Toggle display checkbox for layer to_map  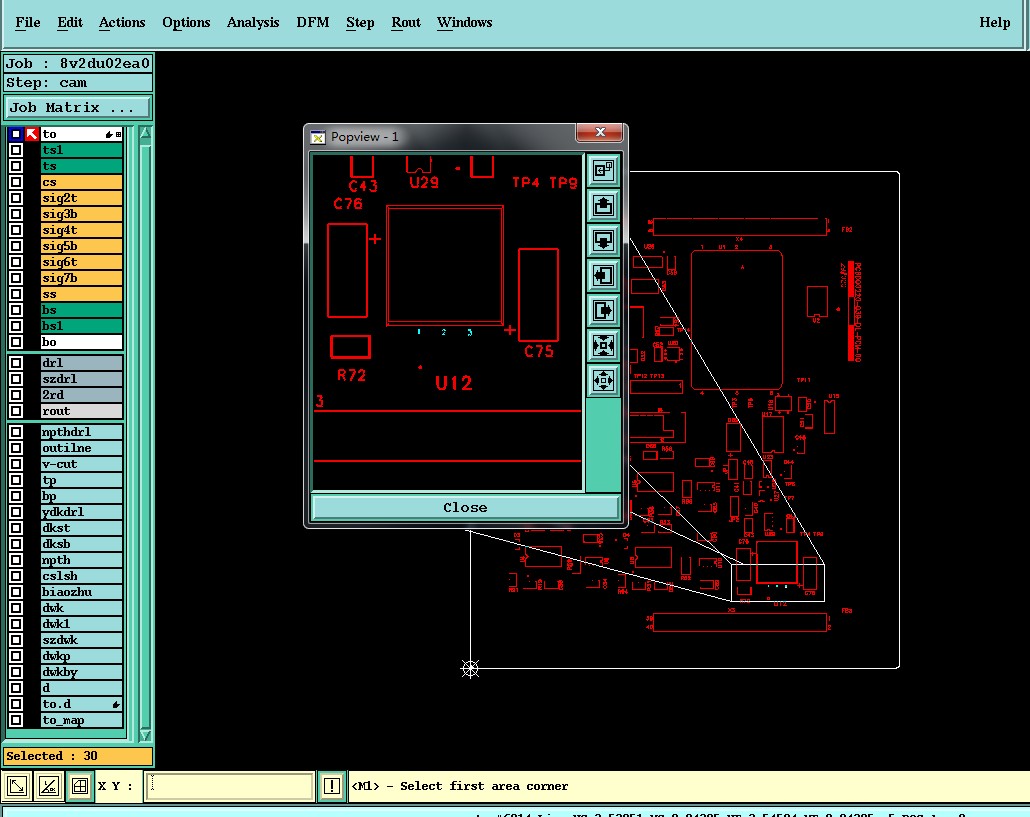pyautogui.click(x=16, y=720)
